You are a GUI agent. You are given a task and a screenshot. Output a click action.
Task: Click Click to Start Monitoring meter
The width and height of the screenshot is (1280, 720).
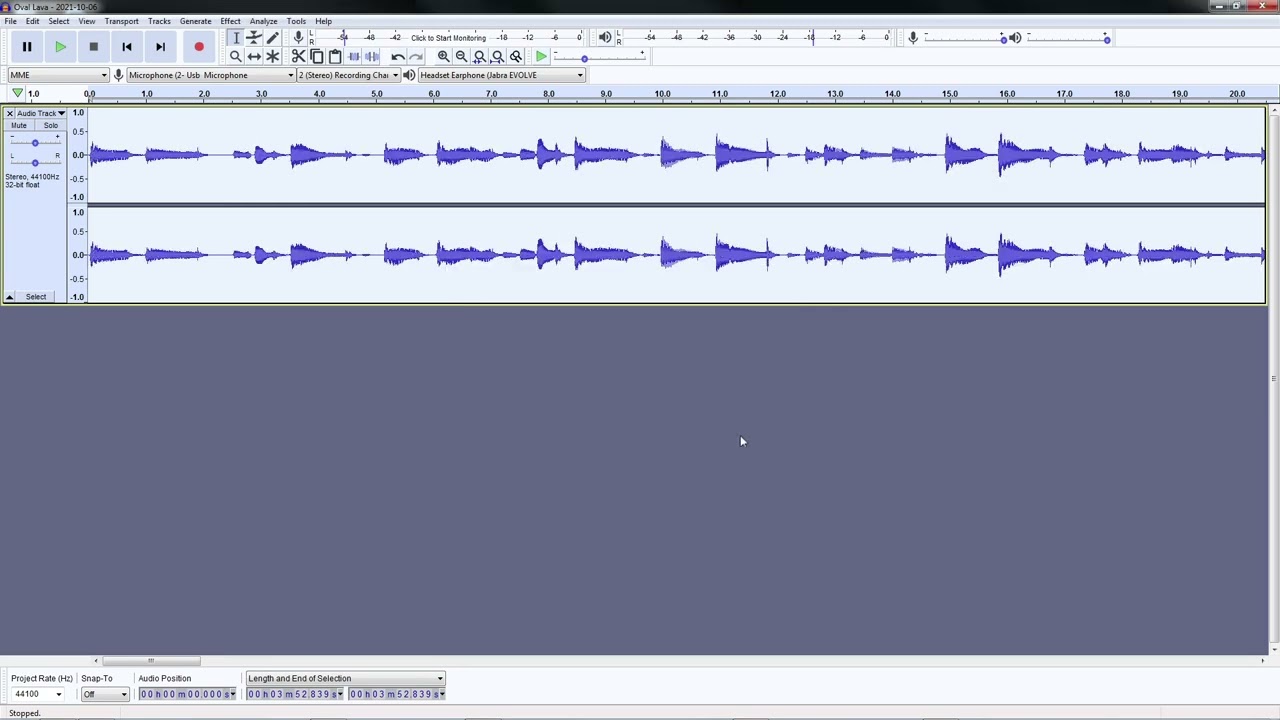pos(448,38)
